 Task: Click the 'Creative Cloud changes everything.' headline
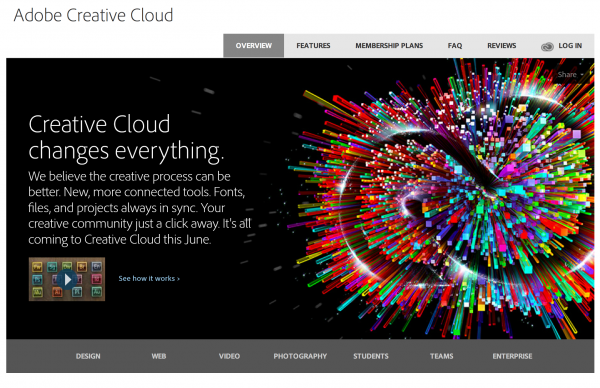coord(126,138)
